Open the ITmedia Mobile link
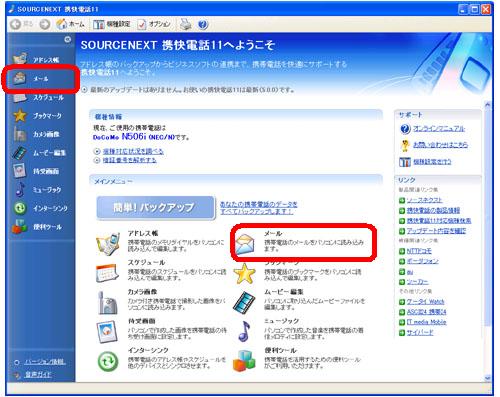Viewport: 500px width, 397px height. [x=426, y=322]
